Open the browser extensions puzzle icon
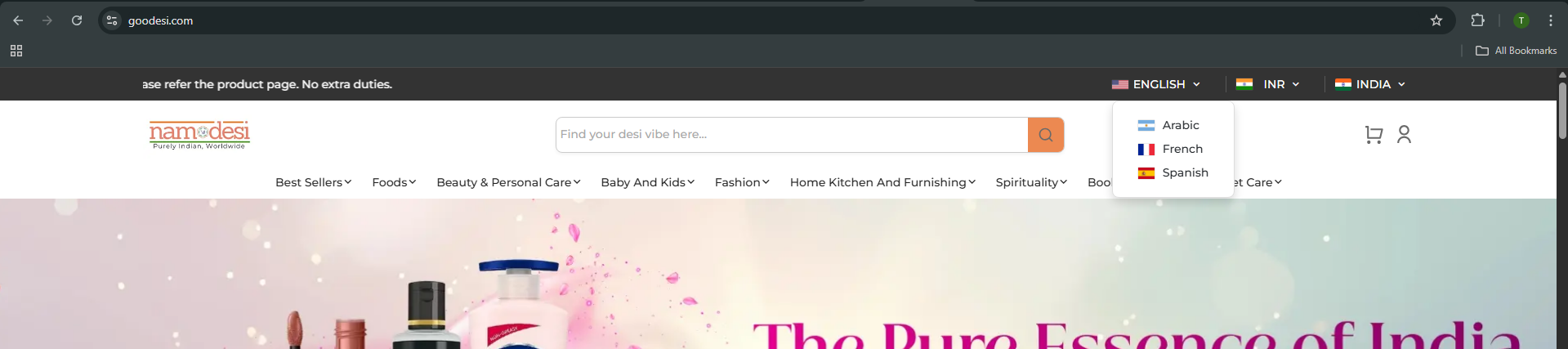 click(x=1477, y=20)
